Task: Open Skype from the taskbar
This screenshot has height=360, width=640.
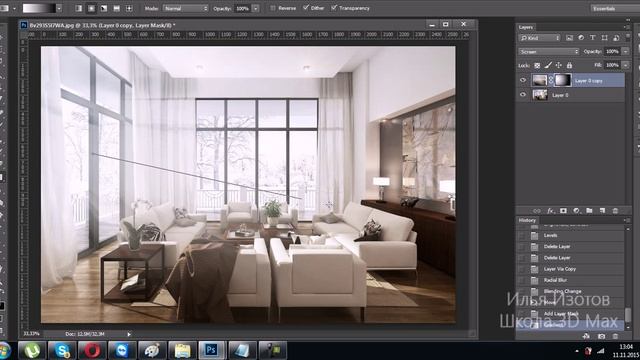Action: (62, 351)
